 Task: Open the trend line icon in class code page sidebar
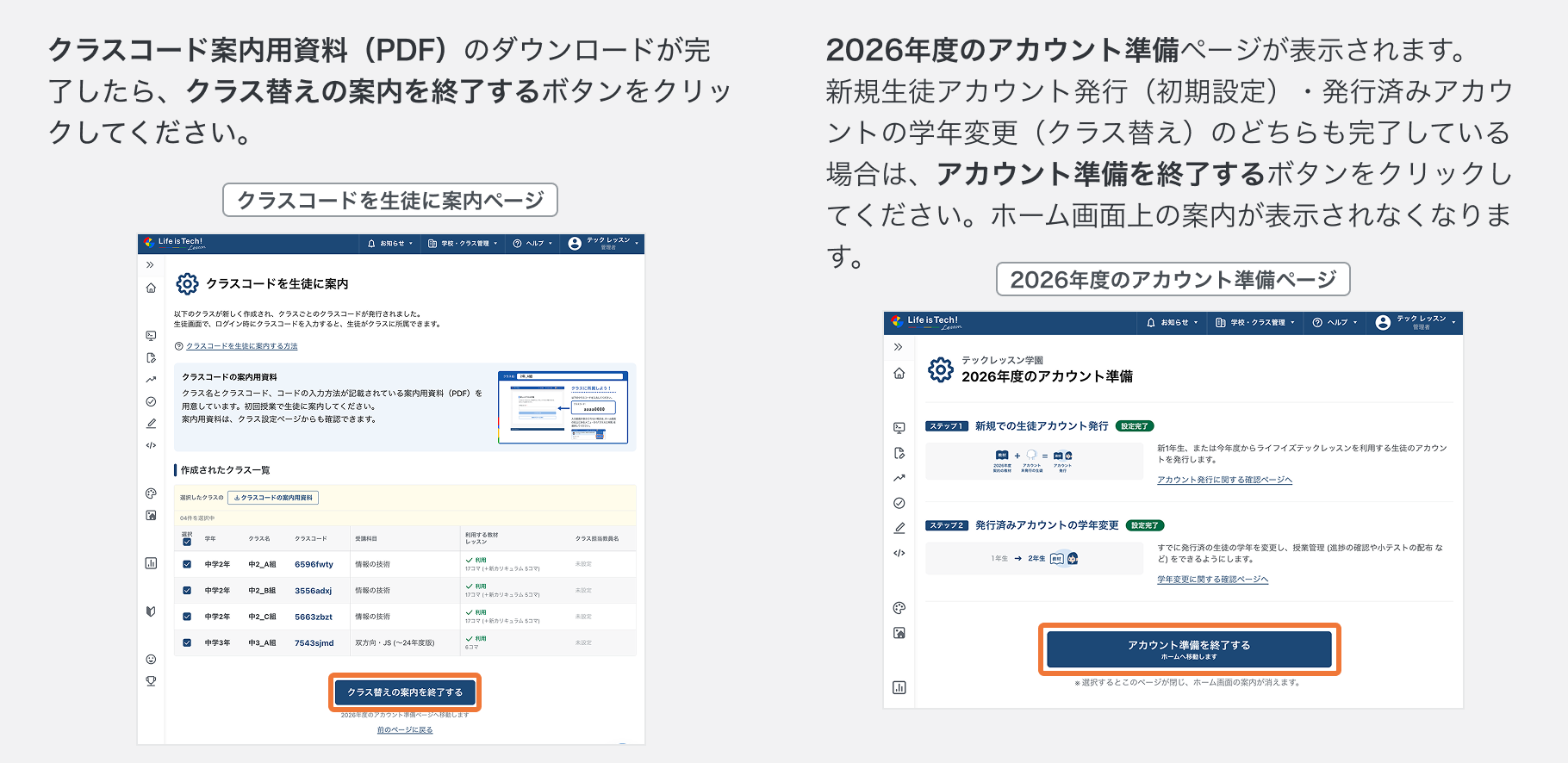point(151,379)
